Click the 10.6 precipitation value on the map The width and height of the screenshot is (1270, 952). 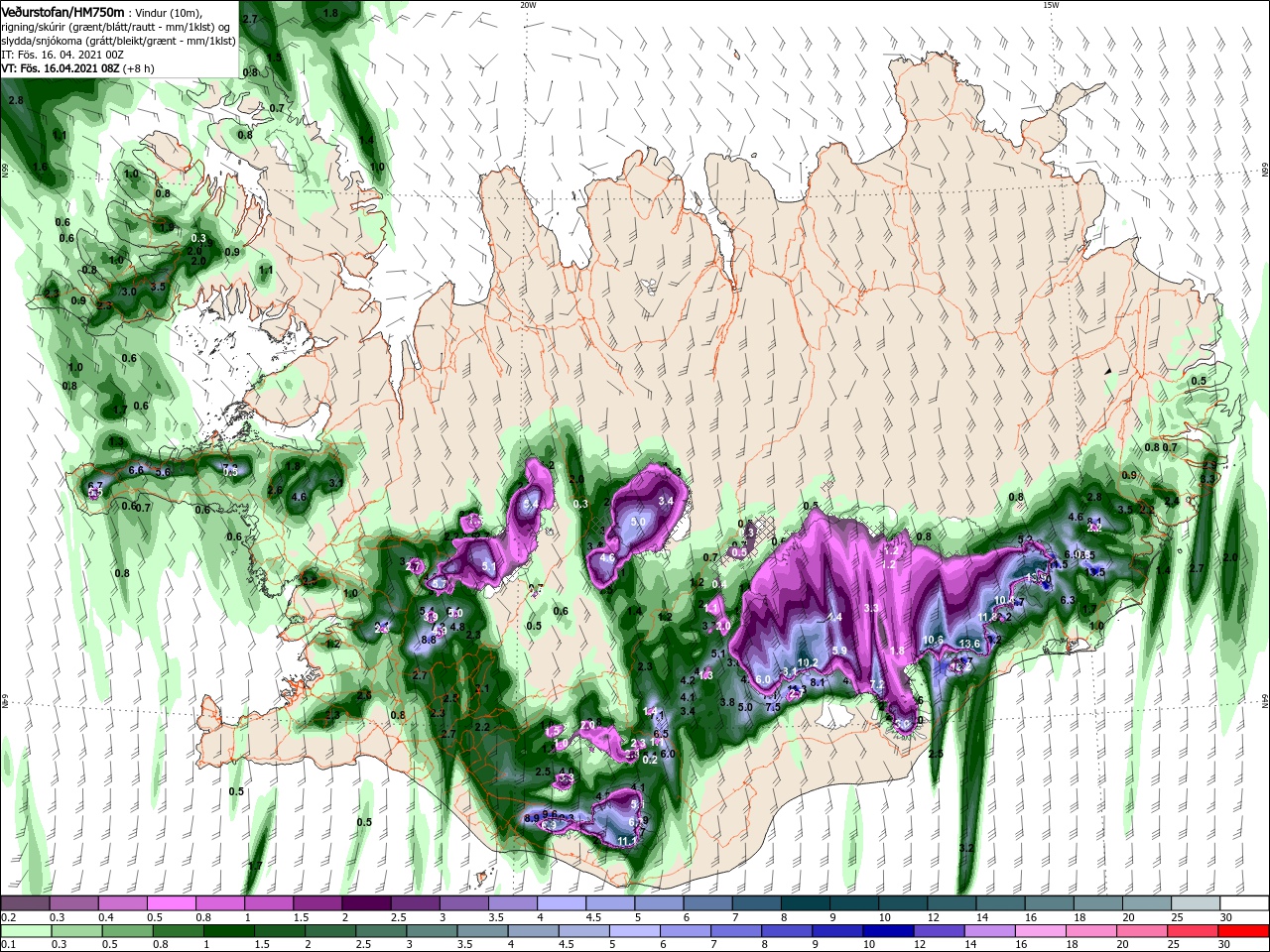[933, 641]
